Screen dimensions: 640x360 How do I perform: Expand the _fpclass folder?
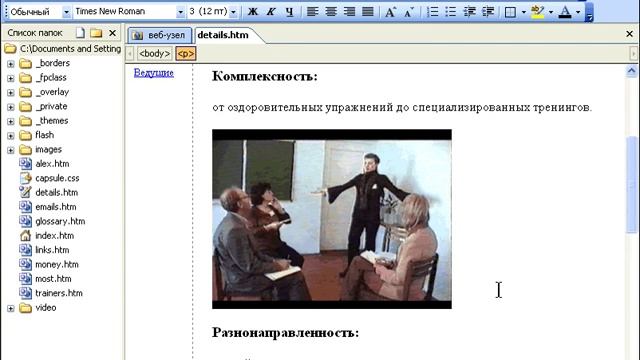coord(11,78)
